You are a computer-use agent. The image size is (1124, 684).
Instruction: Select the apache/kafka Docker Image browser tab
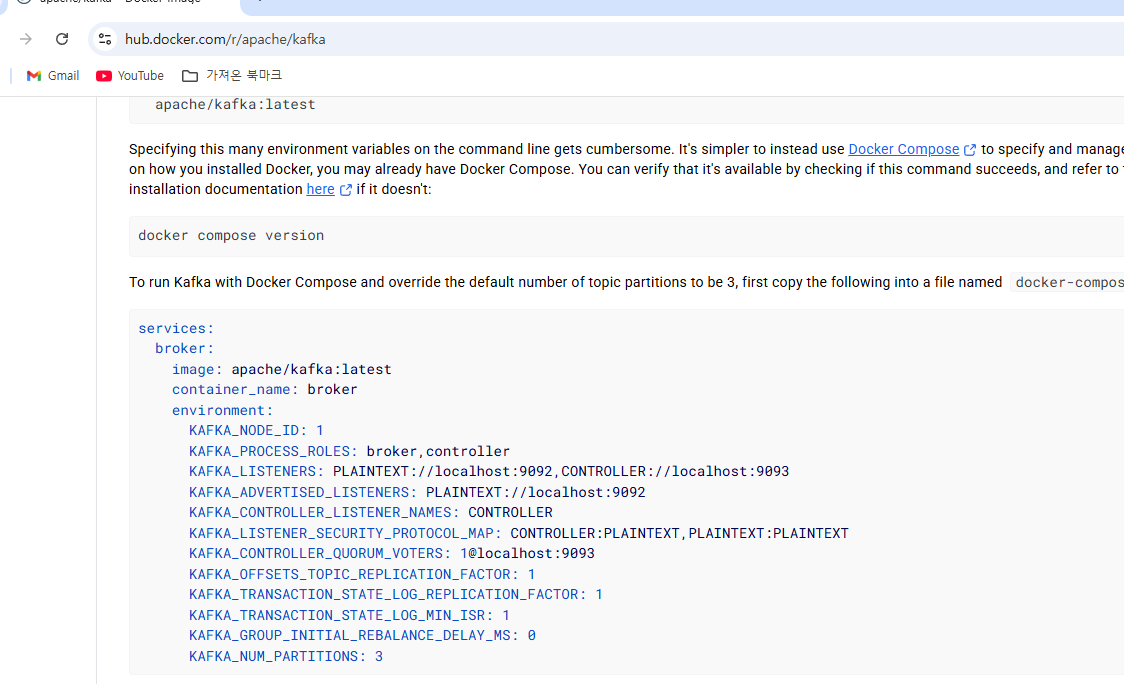coord(120,3)
